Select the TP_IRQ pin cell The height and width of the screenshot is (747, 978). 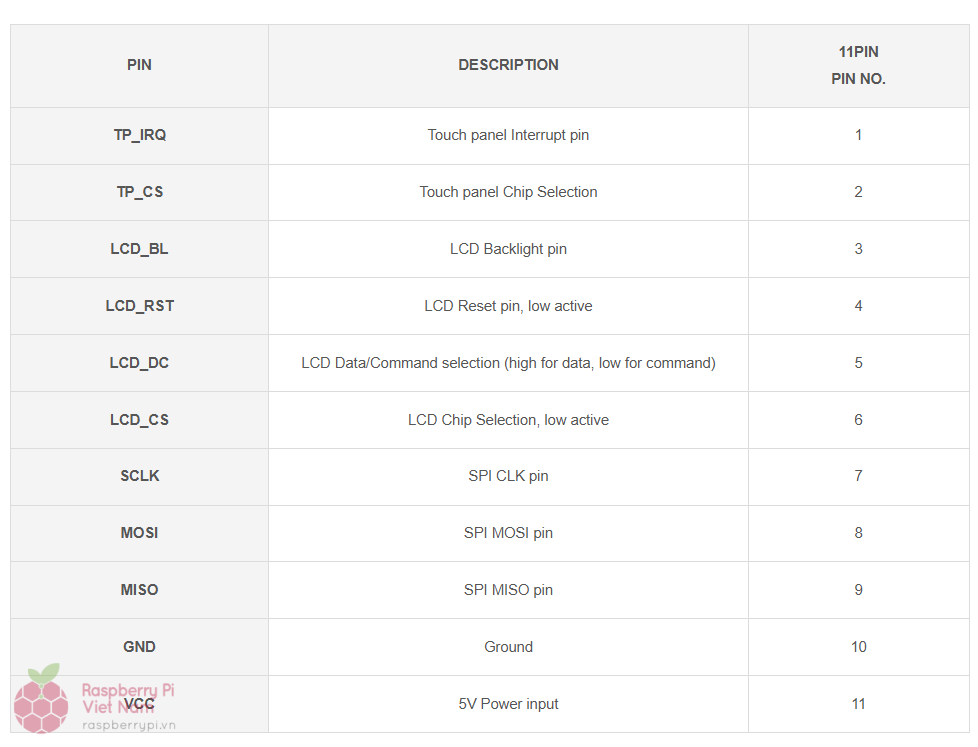140,135
